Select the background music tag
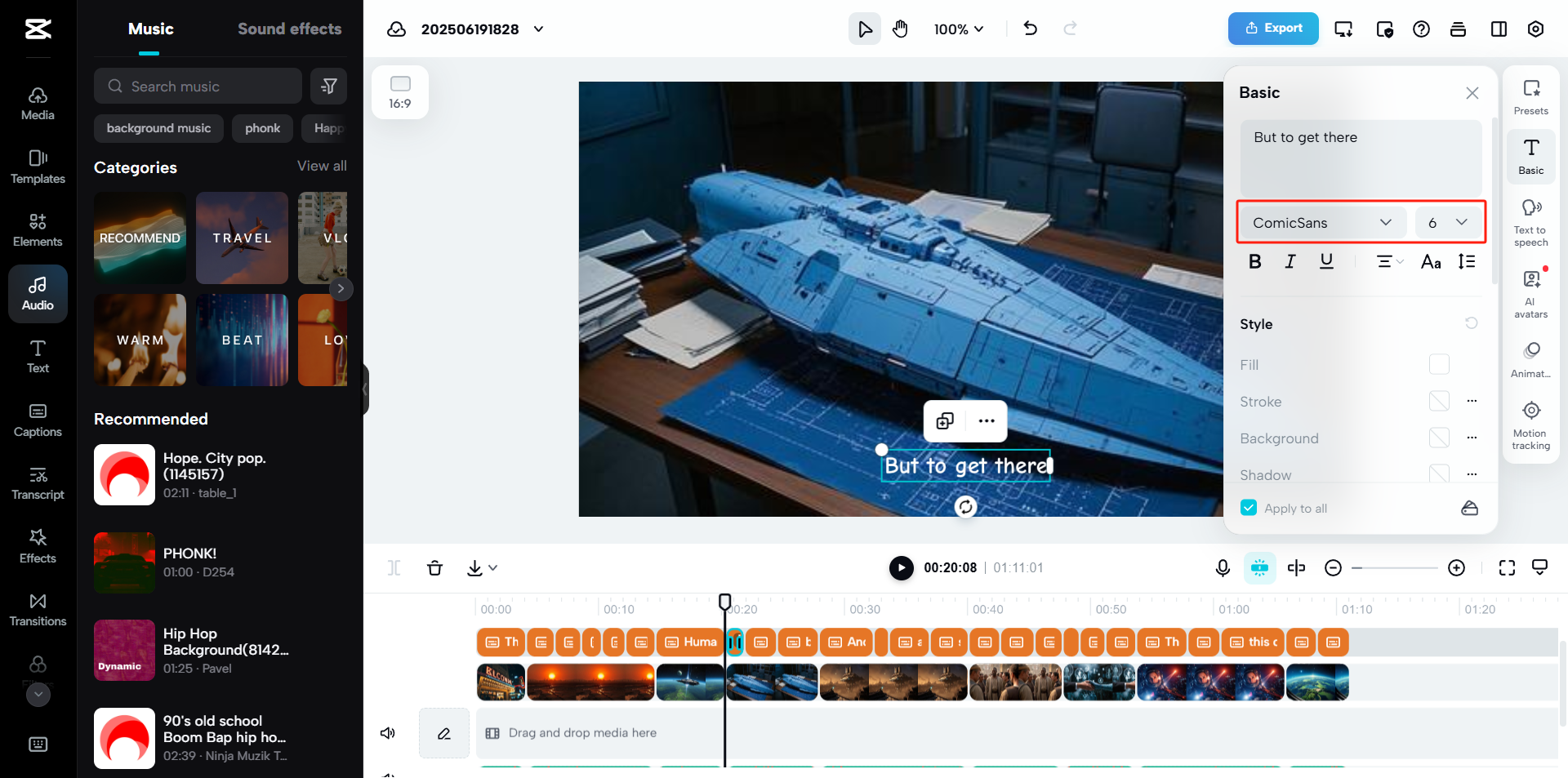The height and width of the screenshot is (778, 1568). (158, 128)
